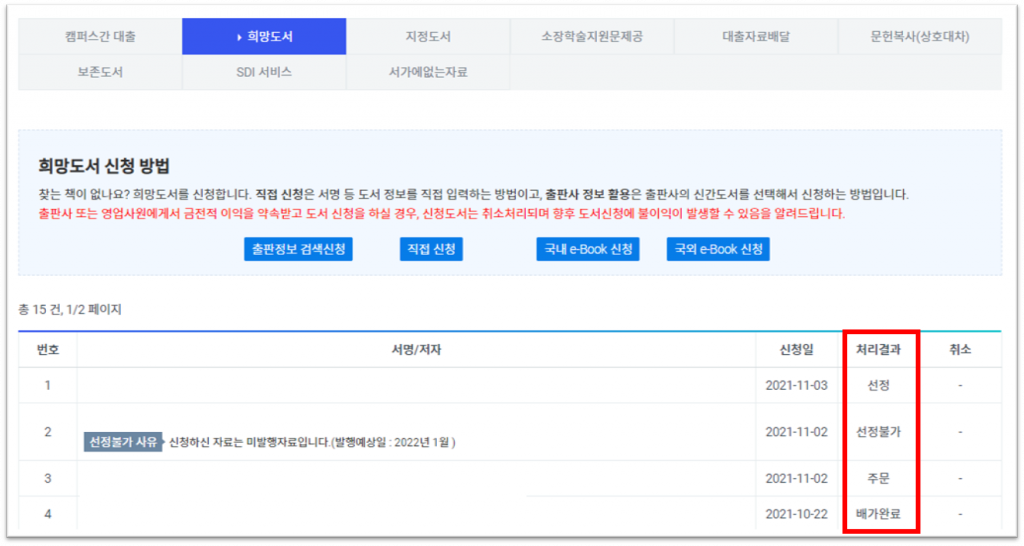The height and width of the screenshot is (546, 1024).
Task: Go to the 대출자료배달 tab
Action: pos(756,37)
